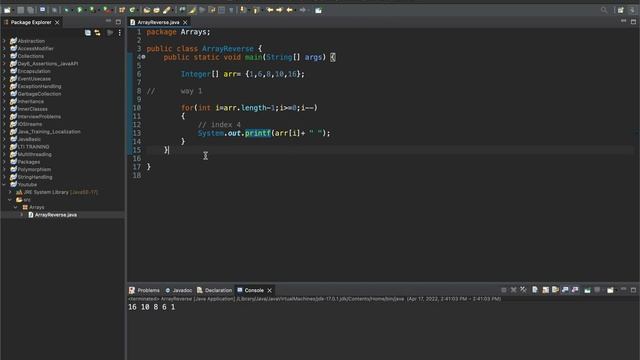The width and height of the screenshot is (640, 360).
Task: Select the InterviewProblems project
Action: coord(39,117)
